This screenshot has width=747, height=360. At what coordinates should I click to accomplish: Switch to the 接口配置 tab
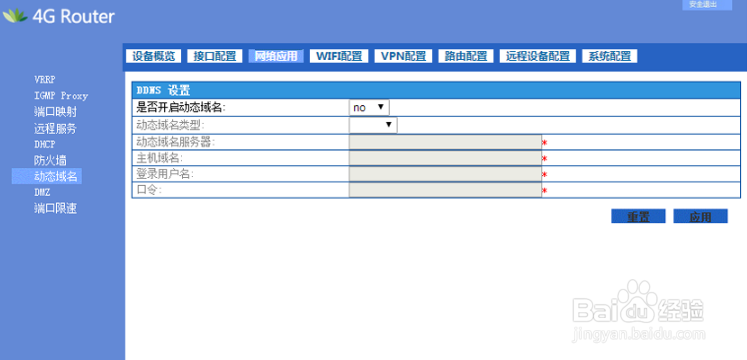pos(215,56)
